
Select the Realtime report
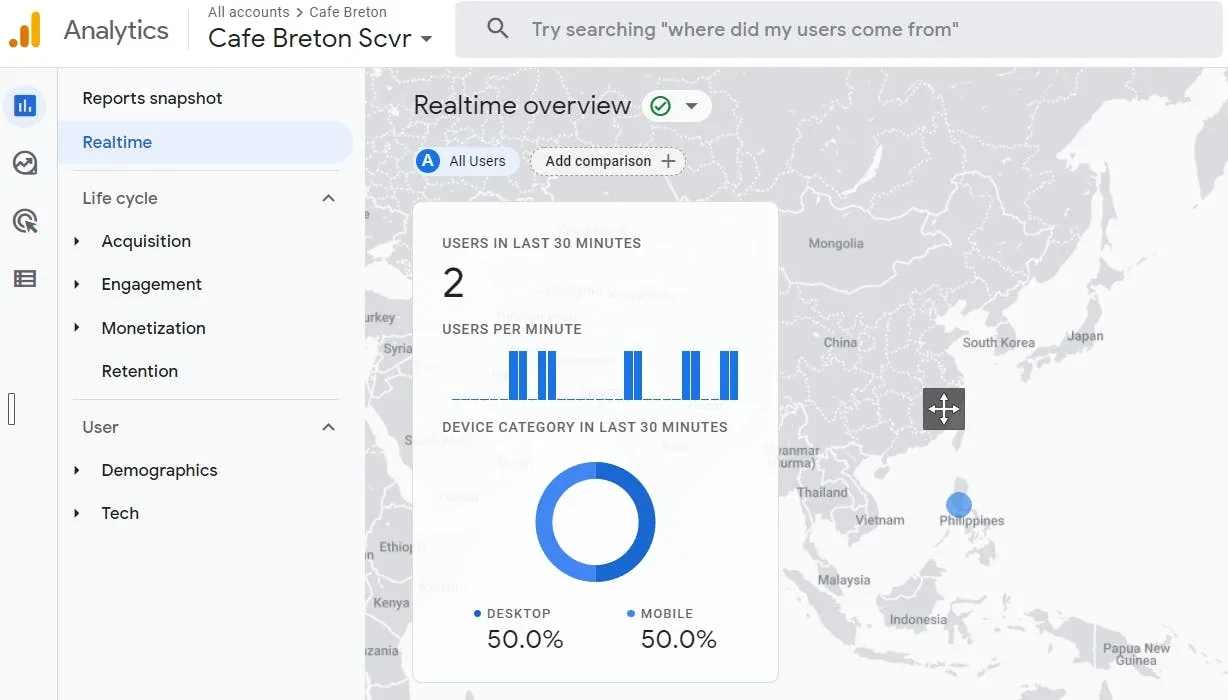click(x=206, y=142)
